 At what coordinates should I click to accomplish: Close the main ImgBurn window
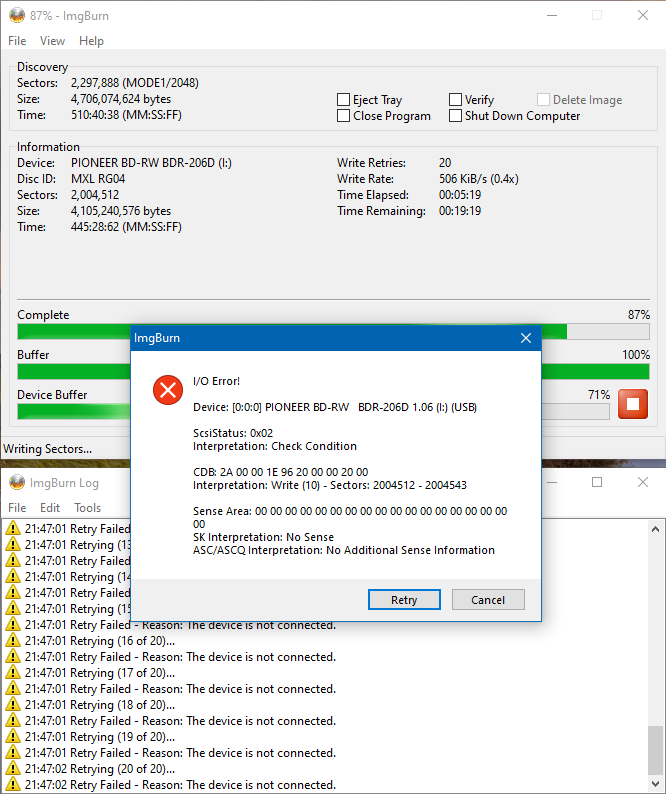pyautogui.click(x=643, y=15)
